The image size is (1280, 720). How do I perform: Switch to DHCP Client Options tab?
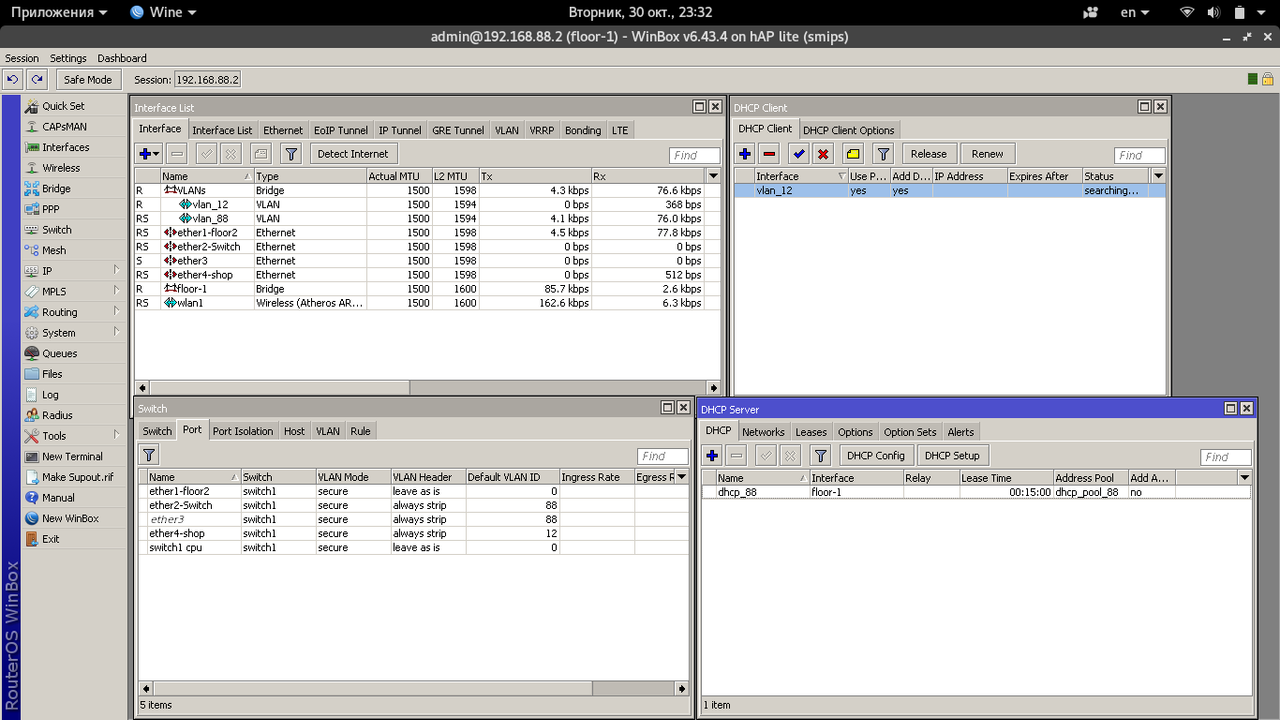coord(849,130)
